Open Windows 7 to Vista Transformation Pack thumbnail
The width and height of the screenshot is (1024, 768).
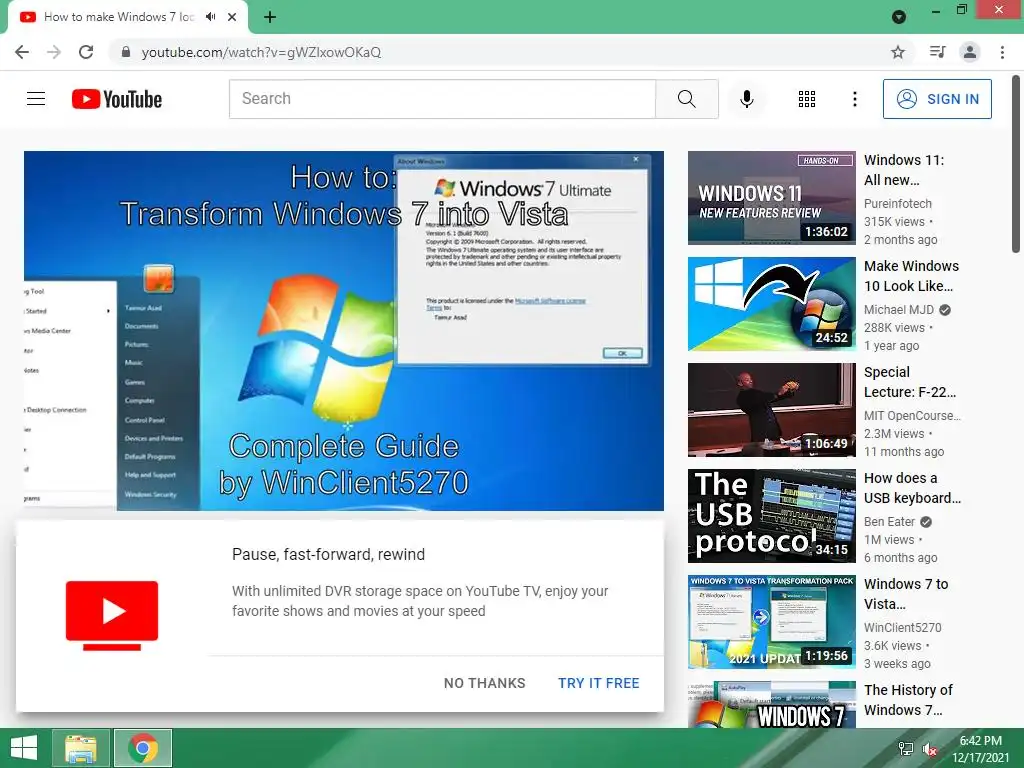pos(771,622)
